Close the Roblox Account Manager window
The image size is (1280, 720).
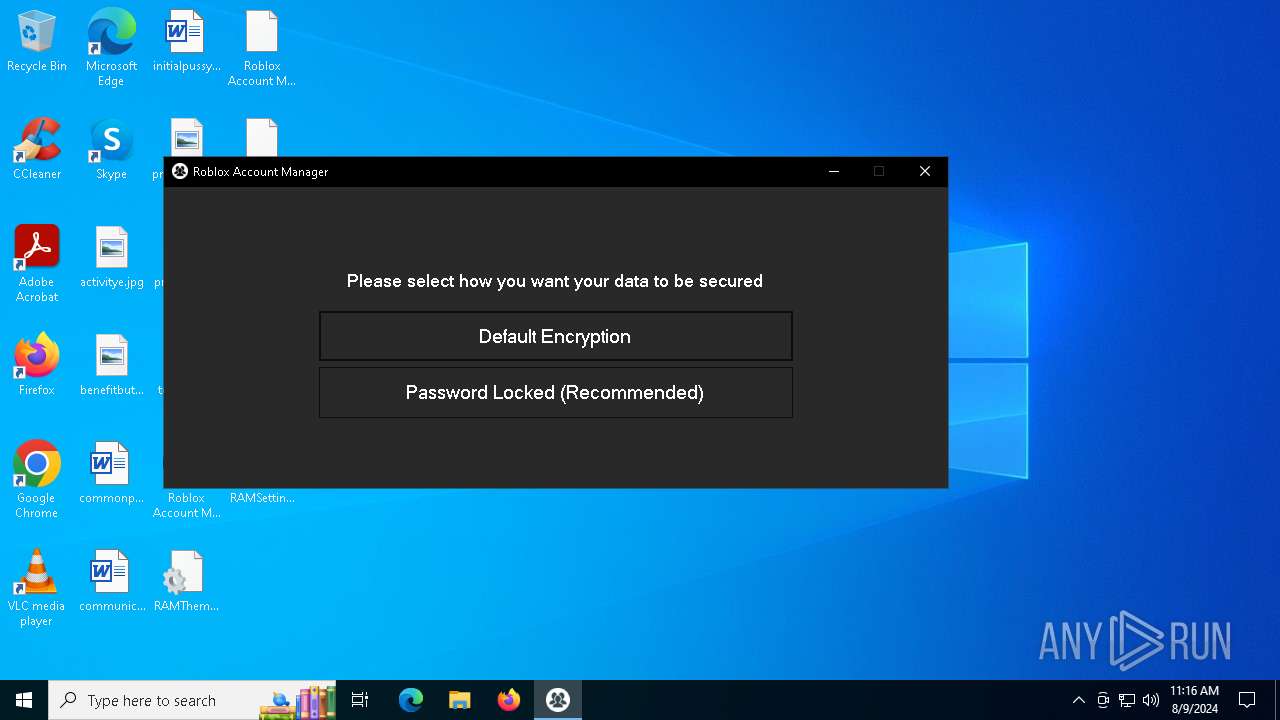tap(925, 171)
